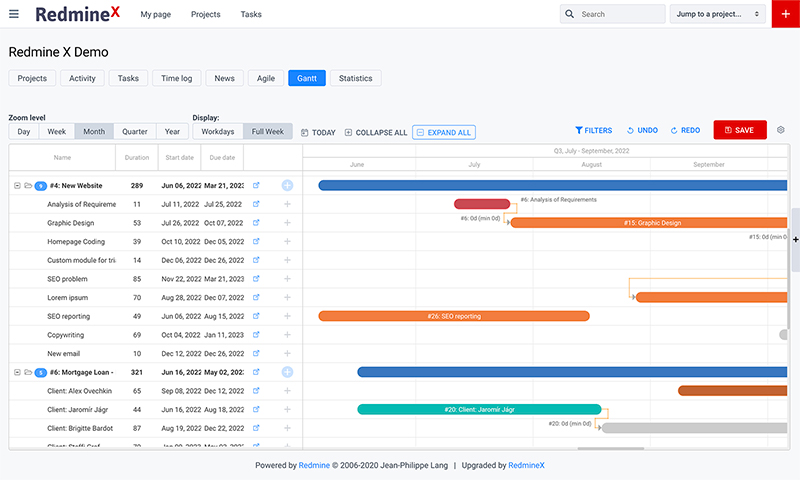Click RedmineX logo
The image size is (800, 480).
[78, 14]
